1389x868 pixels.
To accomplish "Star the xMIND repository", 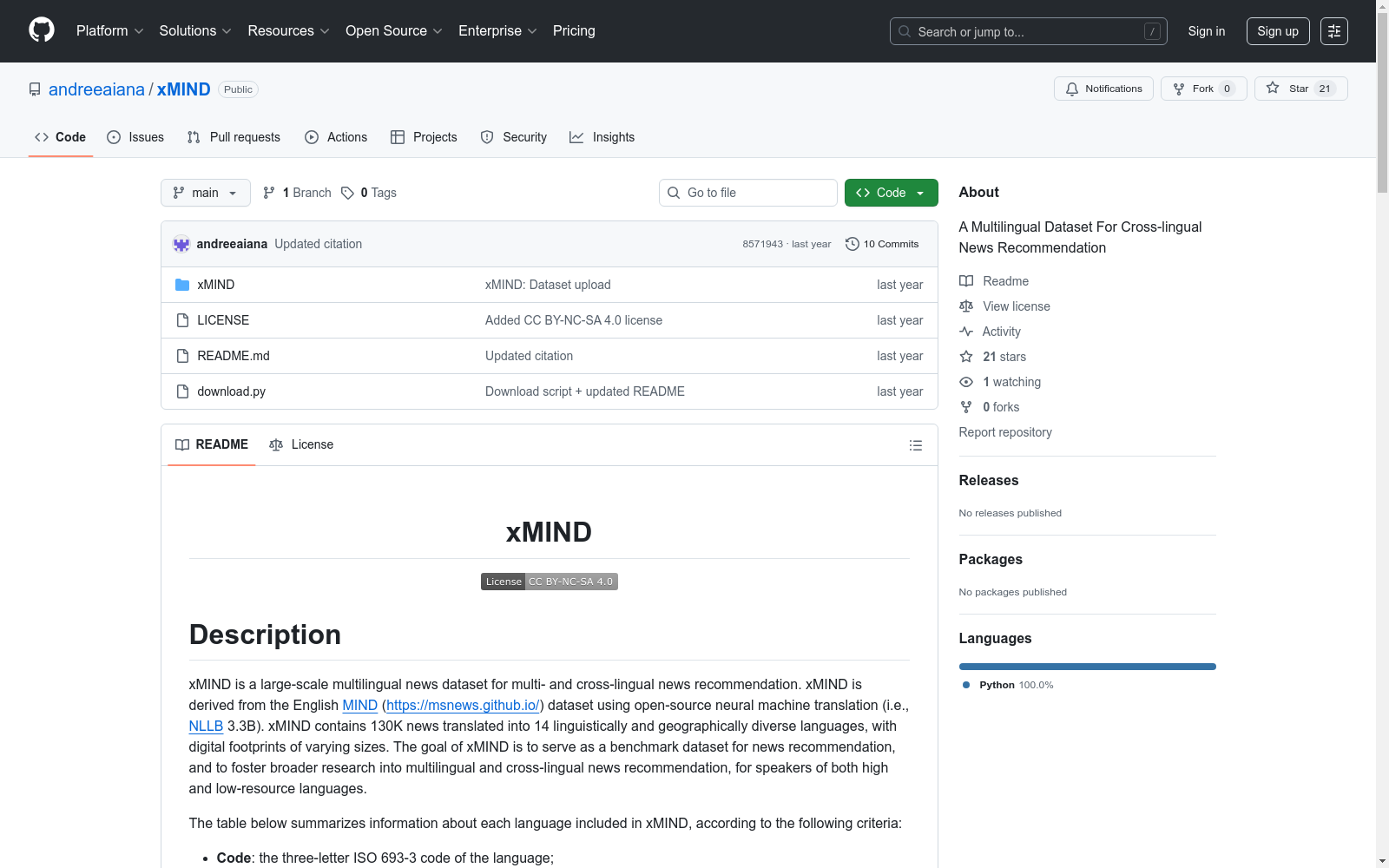I will click(1300, 89).
